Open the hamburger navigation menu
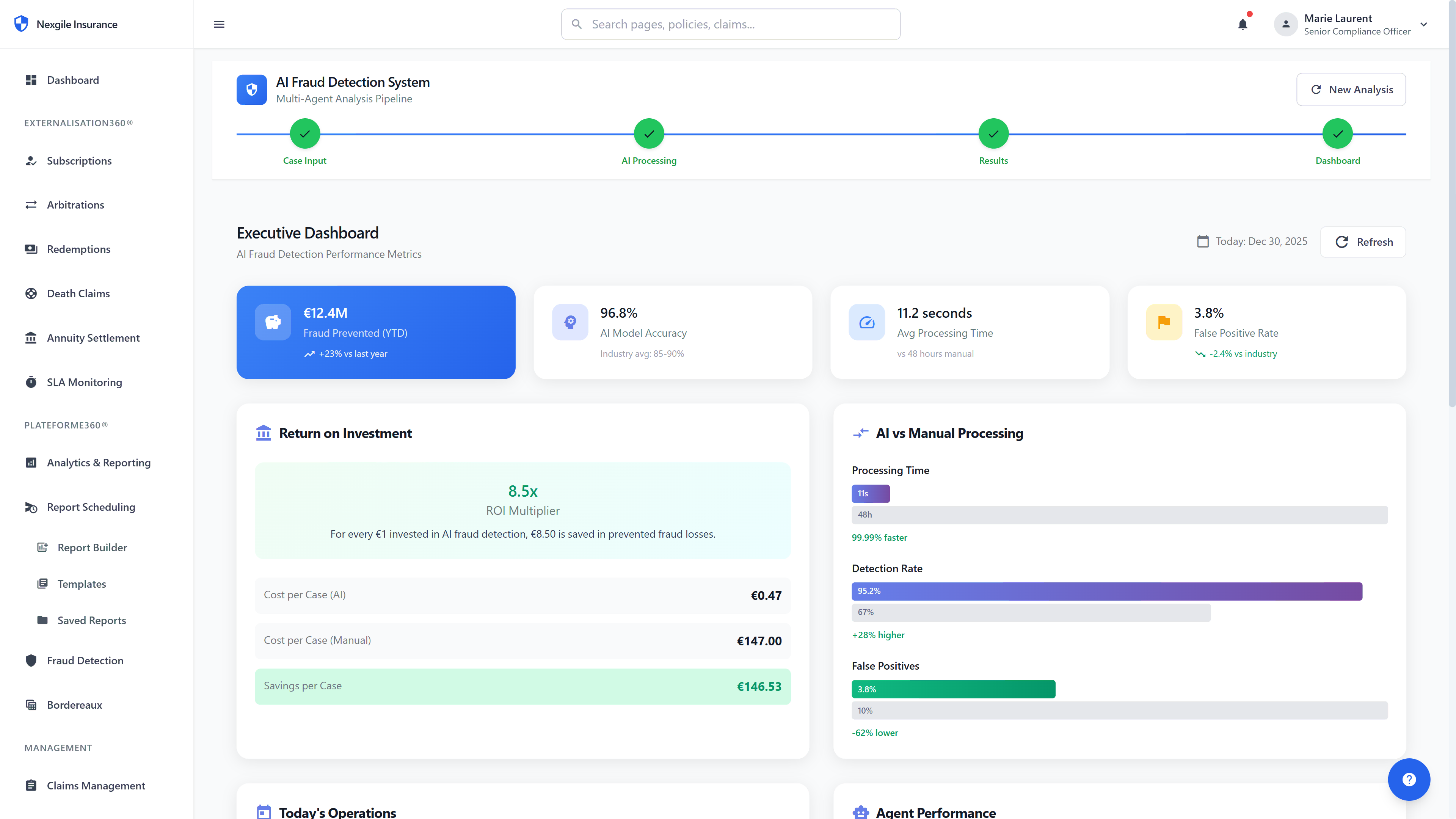The height and width of the screenshot is (819, 1456). point(219,24)
